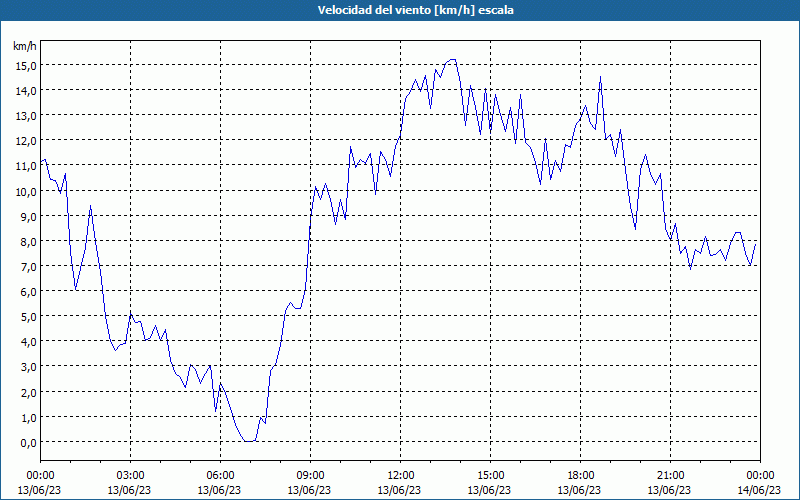Click the 0,0 y-axis value
800x500 pixels.
click(31, 443)
